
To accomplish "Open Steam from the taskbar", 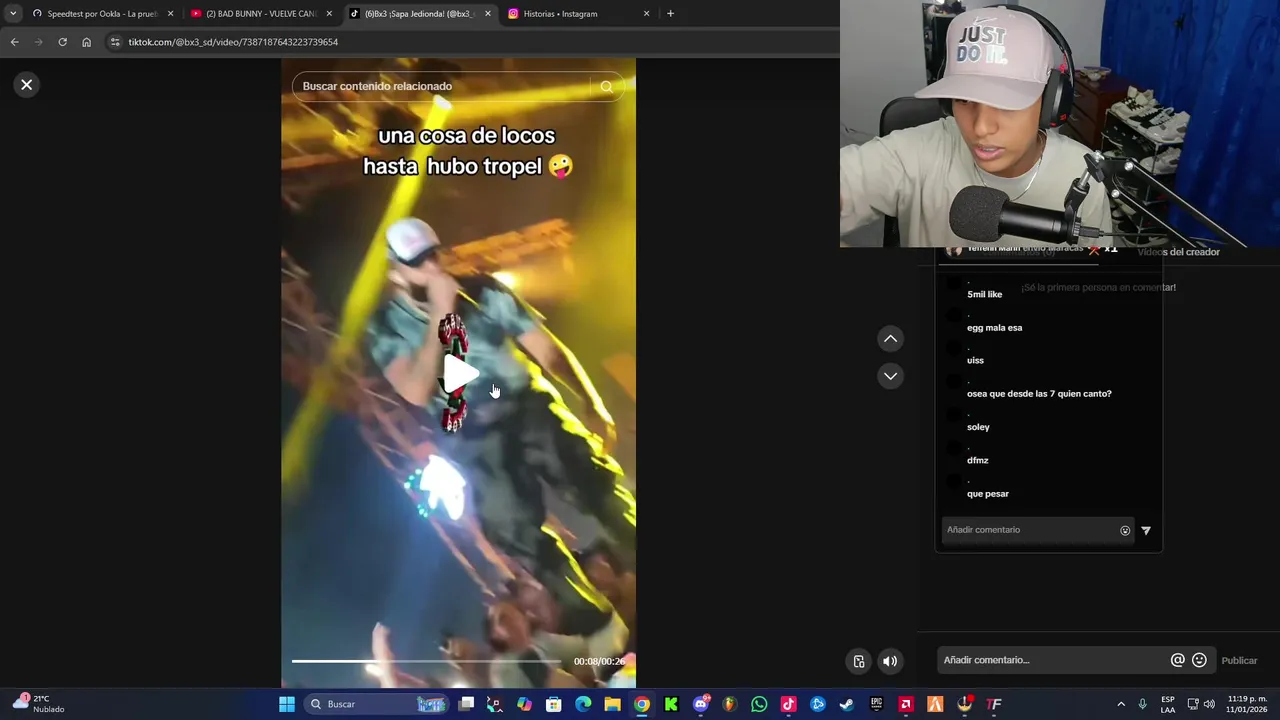I will tap(847, 704).
